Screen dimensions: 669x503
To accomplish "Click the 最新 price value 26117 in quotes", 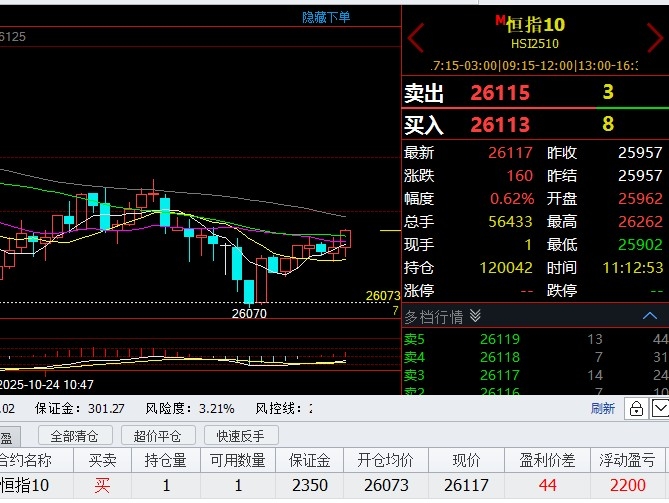I will [510, 153].
